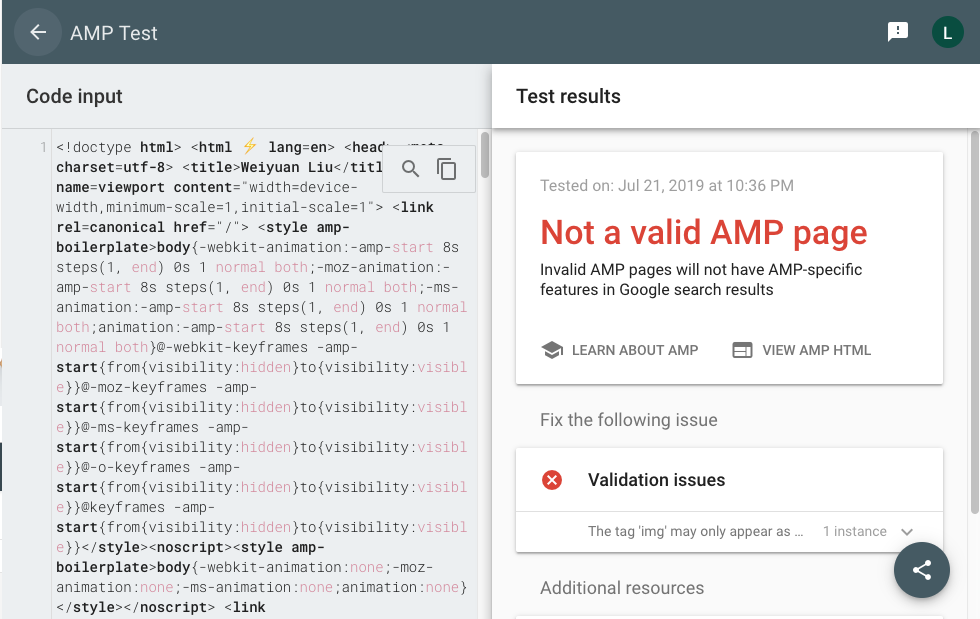The image size is (980, 619).
Task: Click the AMP Test page title
Action: (114, 33)
